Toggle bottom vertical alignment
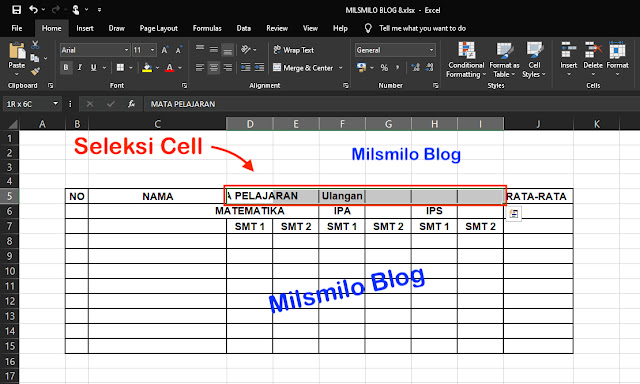 tap(228, 50)
